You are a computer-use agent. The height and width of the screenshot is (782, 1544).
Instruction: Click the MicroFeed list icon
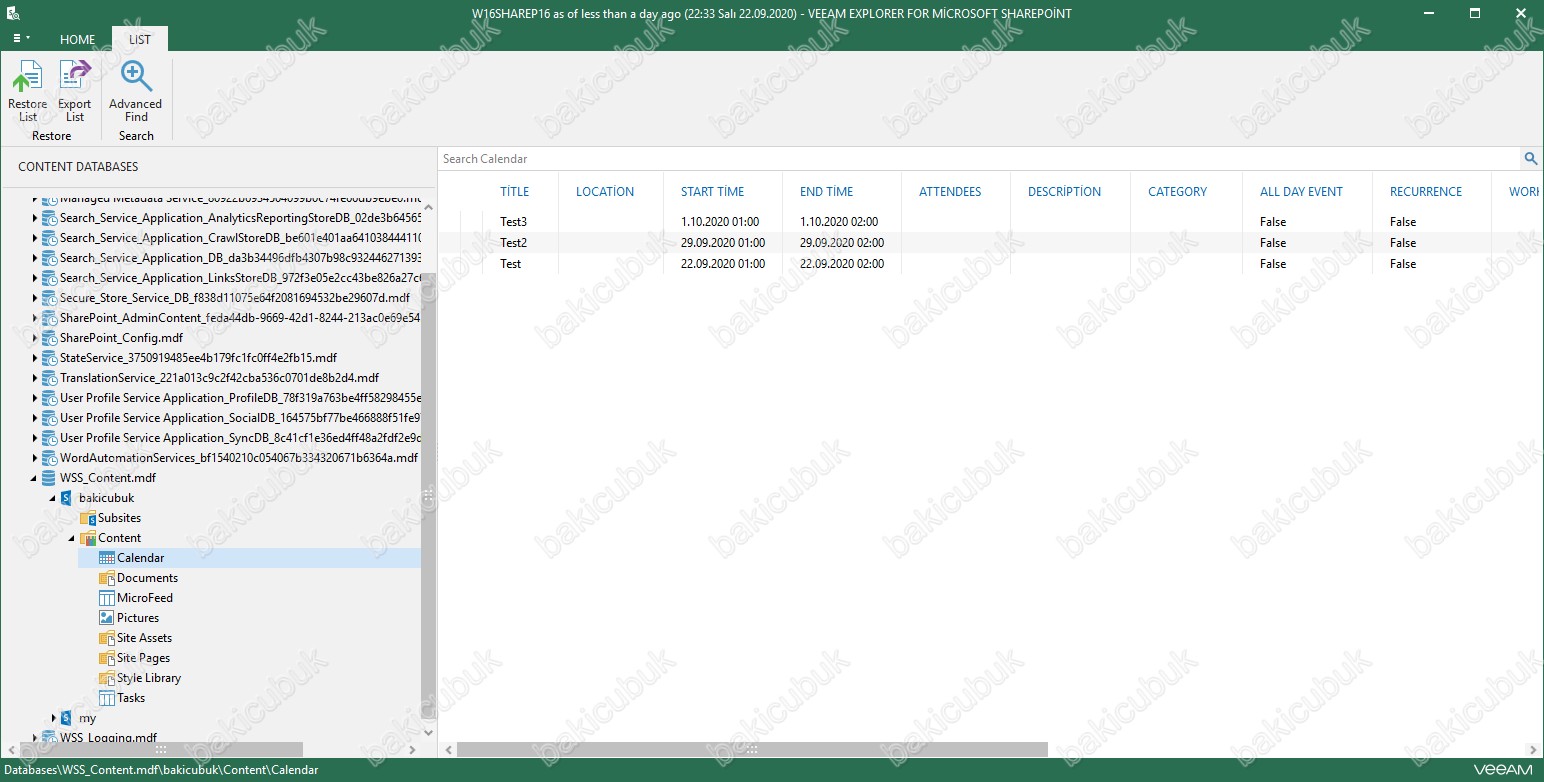tap(107, 597)
